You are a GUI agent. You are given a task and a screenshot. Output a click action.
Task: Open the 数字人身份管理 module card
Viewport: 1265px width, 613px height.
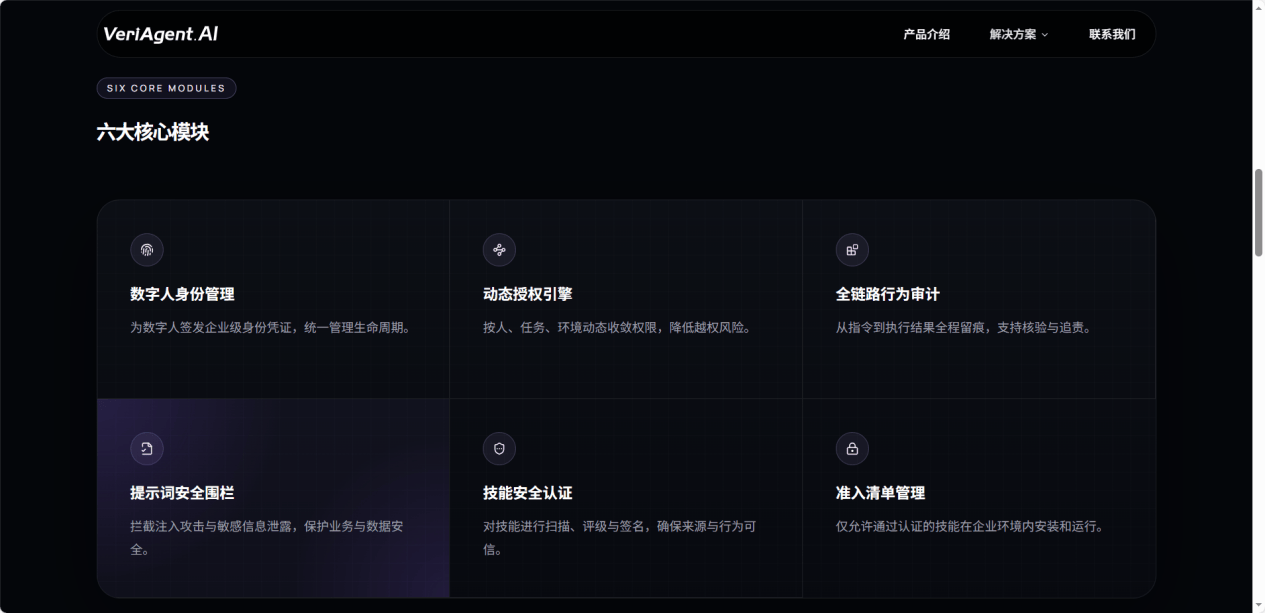pyautogui.click(x=273, y=298)
